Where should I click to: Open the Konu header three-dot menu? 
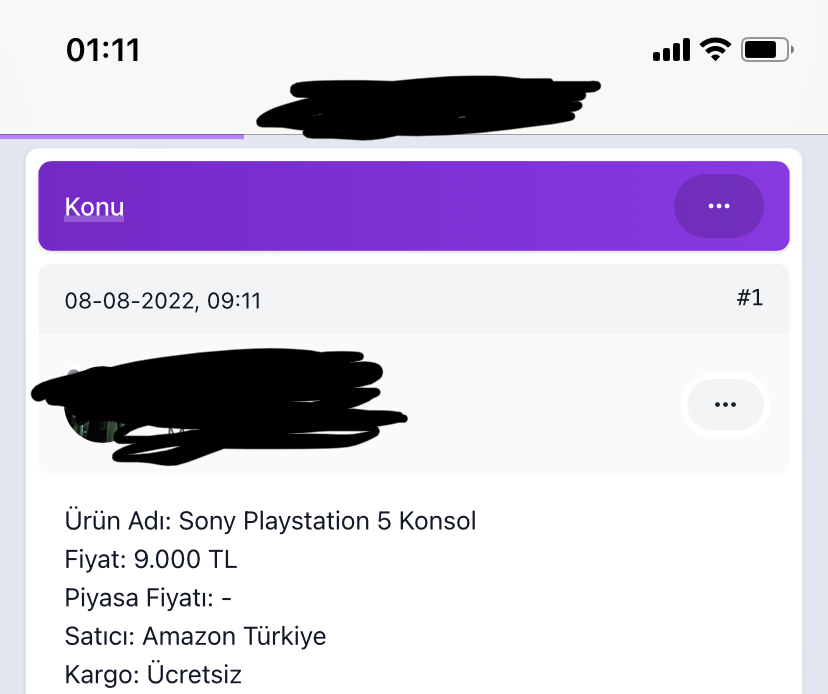coord(719,206)
